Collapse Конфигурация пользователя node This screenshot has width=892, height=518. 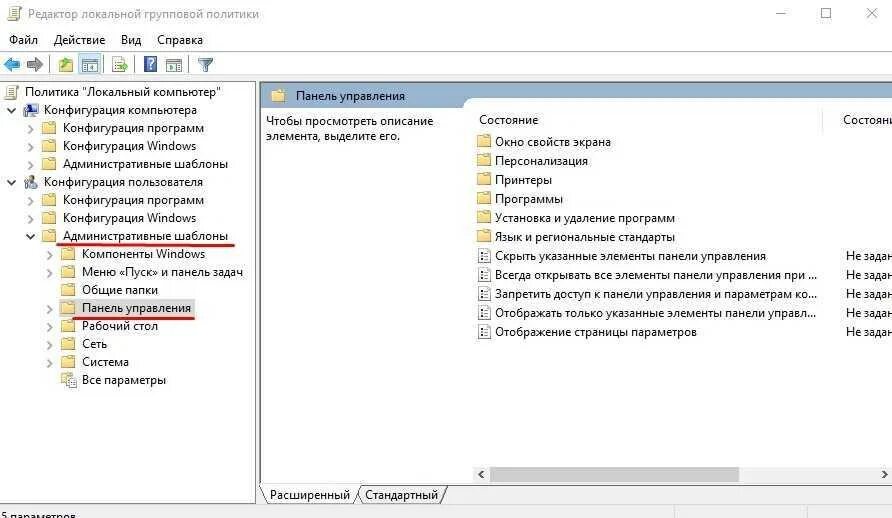(x=11, y=183)
